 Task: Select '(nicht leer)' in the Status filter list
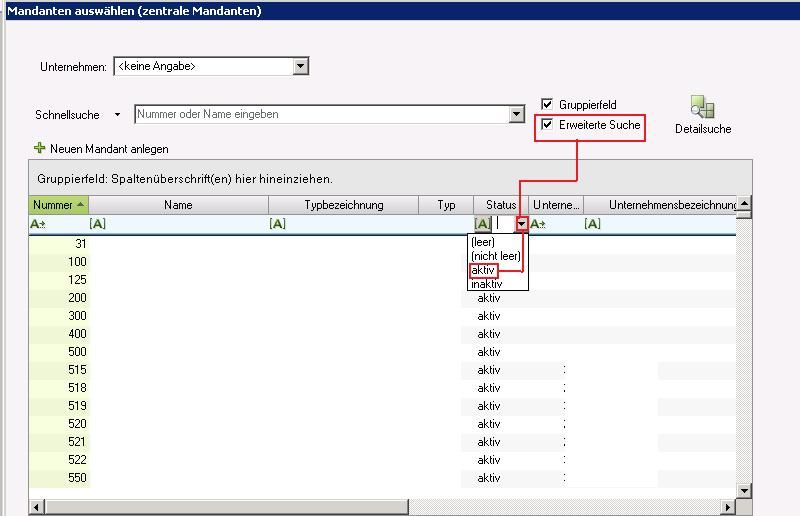pyautogui.click(x=496, y=256)
